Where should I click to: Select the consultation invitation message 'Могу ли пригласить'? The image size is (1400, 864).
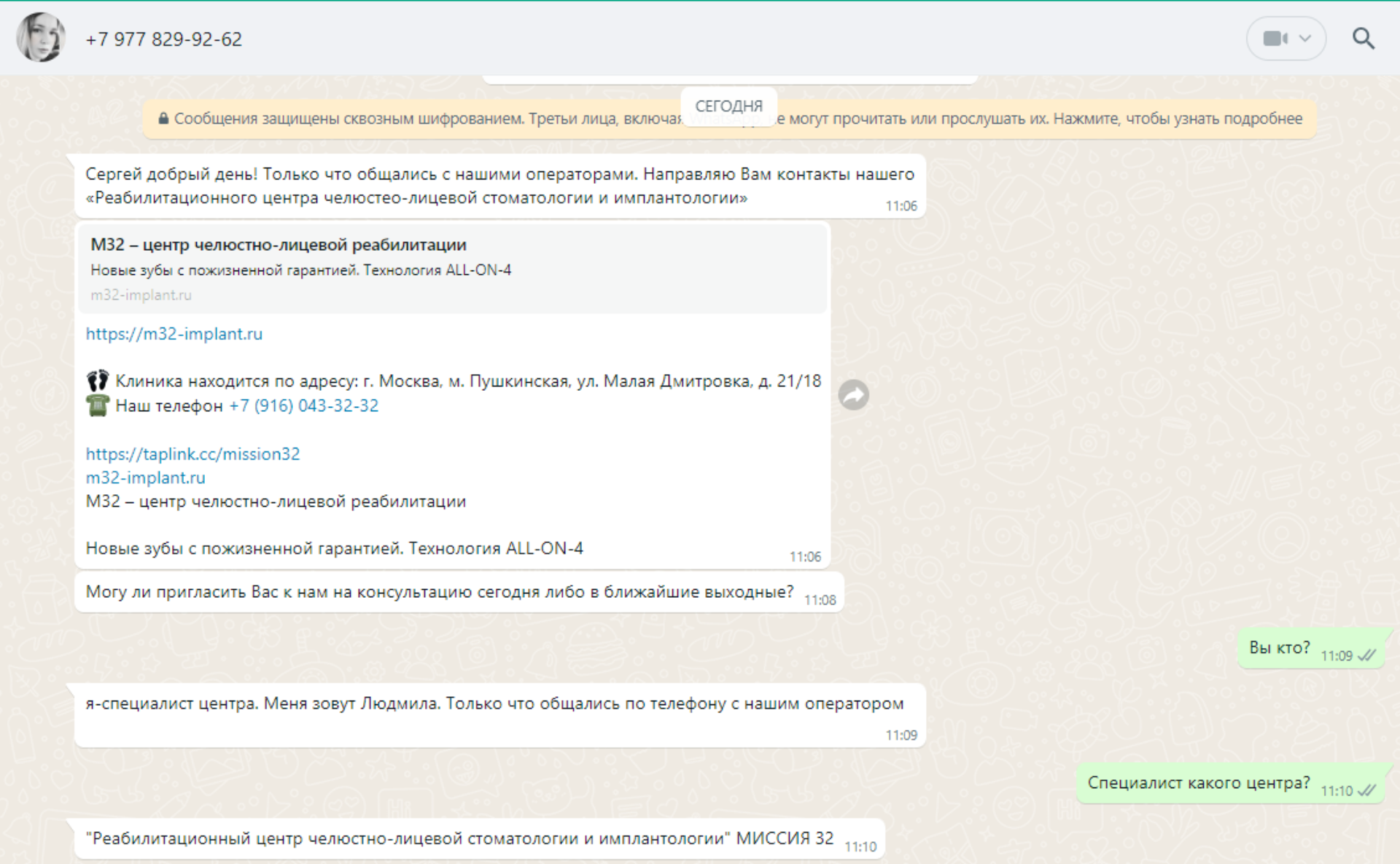pos(459,592)
